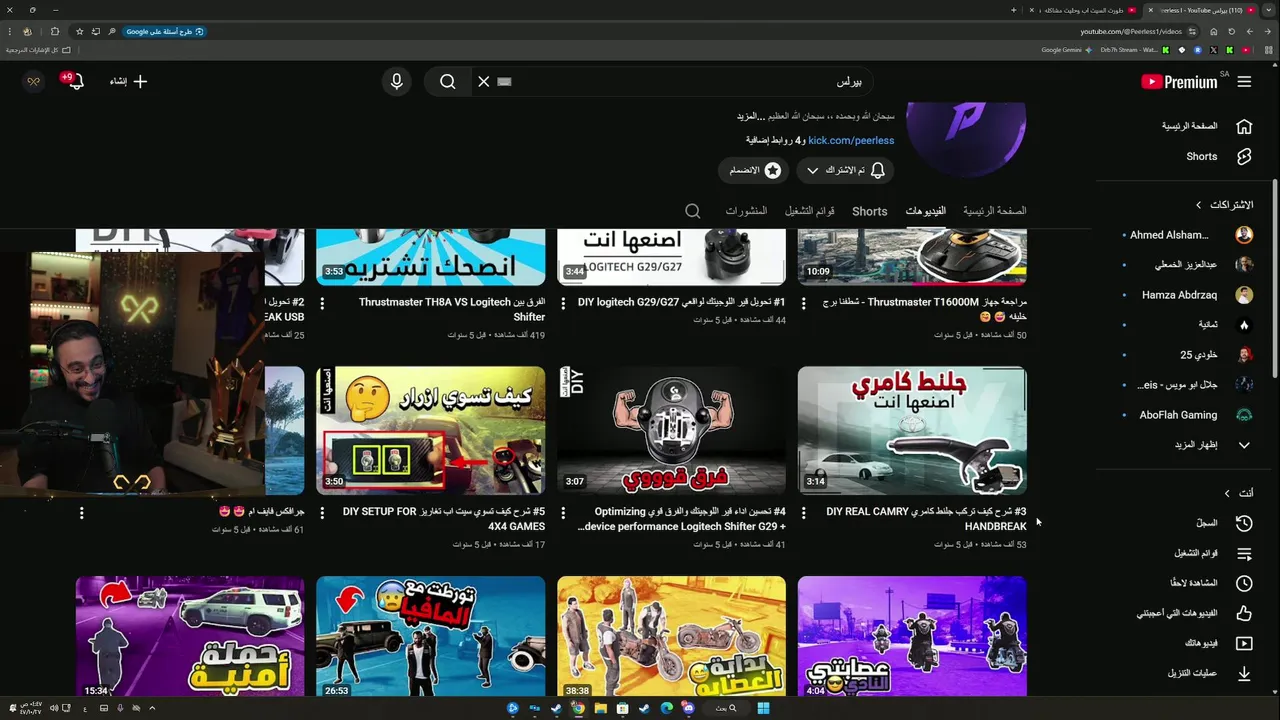Image resolution: width=1280 pixels, height=720 pixels.
Task: Switch to المنشورات channel tab
Action: 746,211
